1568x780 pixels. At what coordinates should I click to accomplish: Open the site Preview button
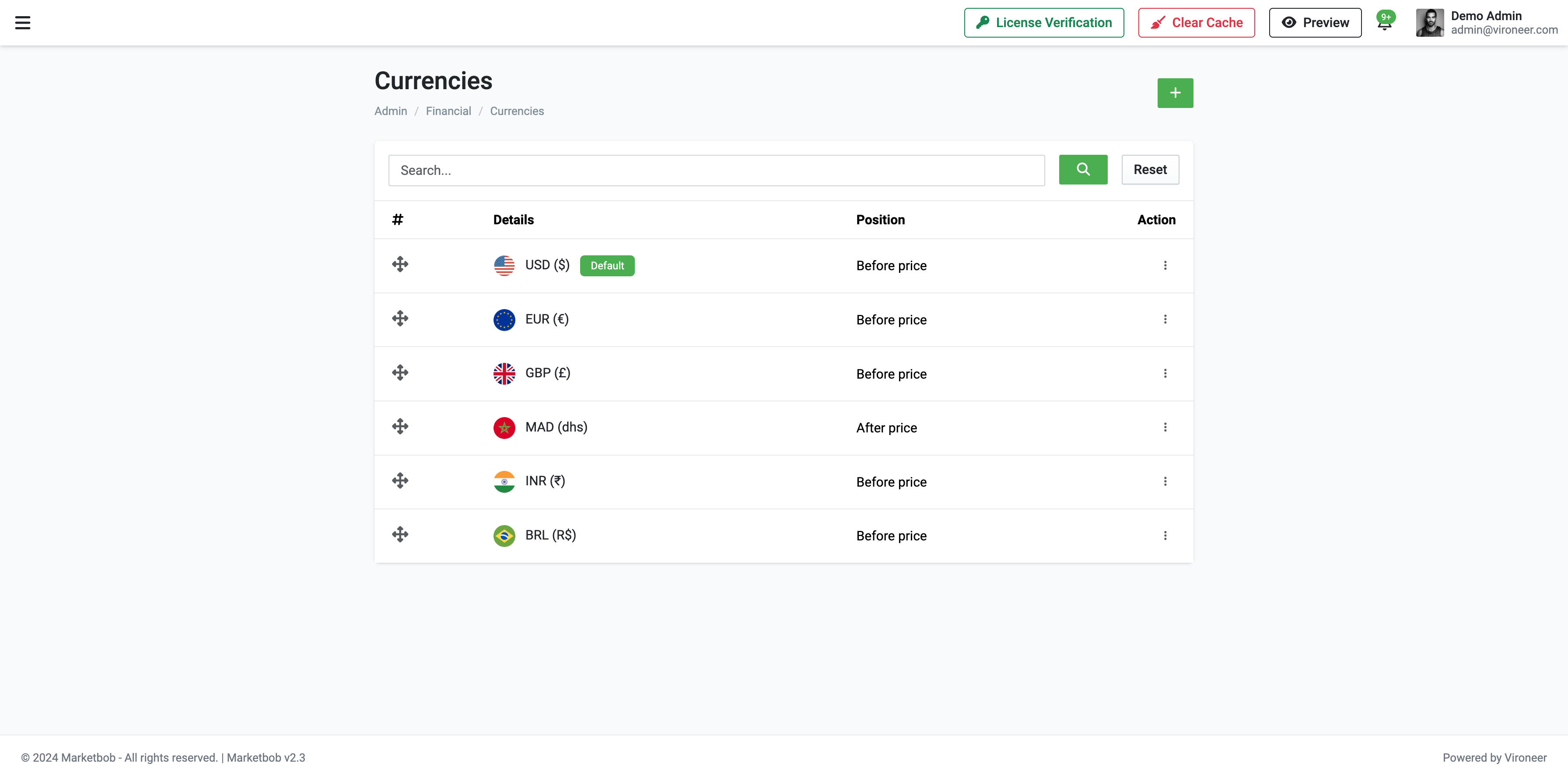coord(1315,22)
